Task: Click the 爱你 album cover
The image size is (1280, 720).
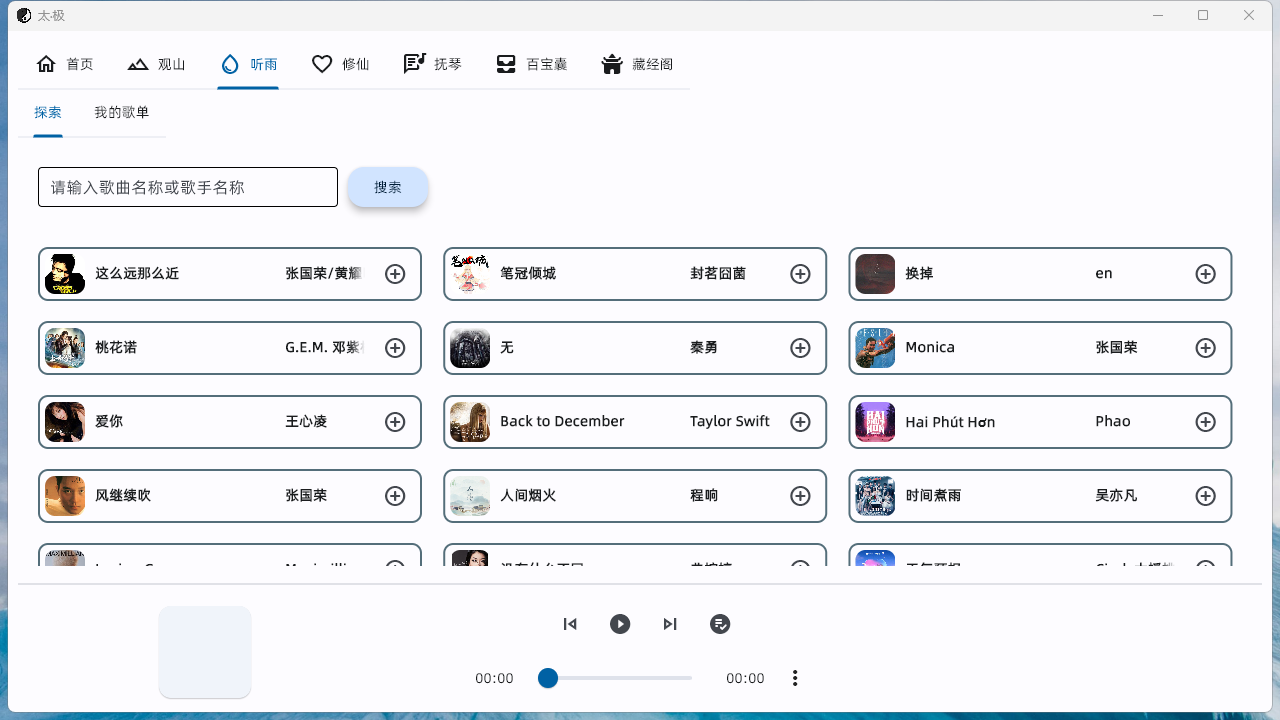Action: 65,422
